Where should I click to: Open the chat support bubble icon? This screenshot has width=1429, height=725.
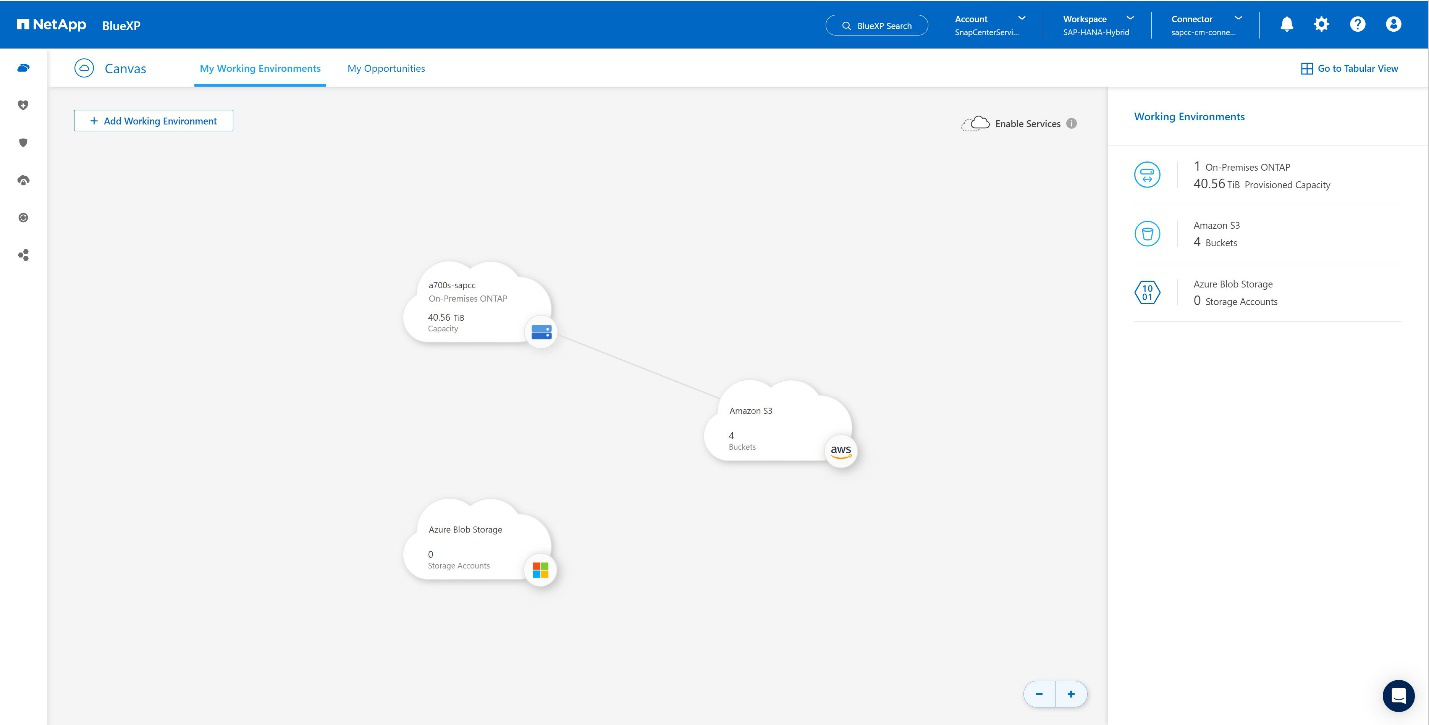coord(1398,695)
